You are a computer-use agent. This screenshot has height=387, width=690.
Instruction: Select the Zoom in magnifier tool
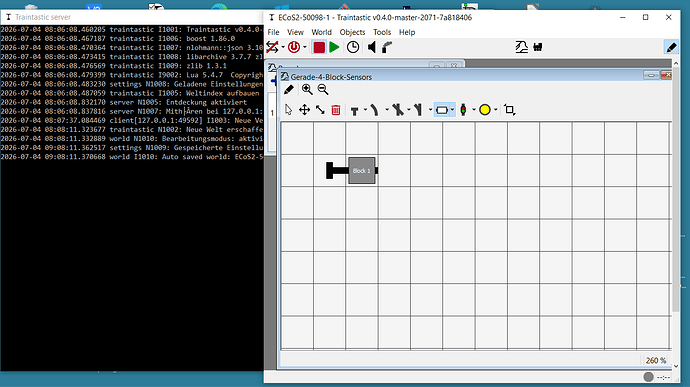[307, 89]
